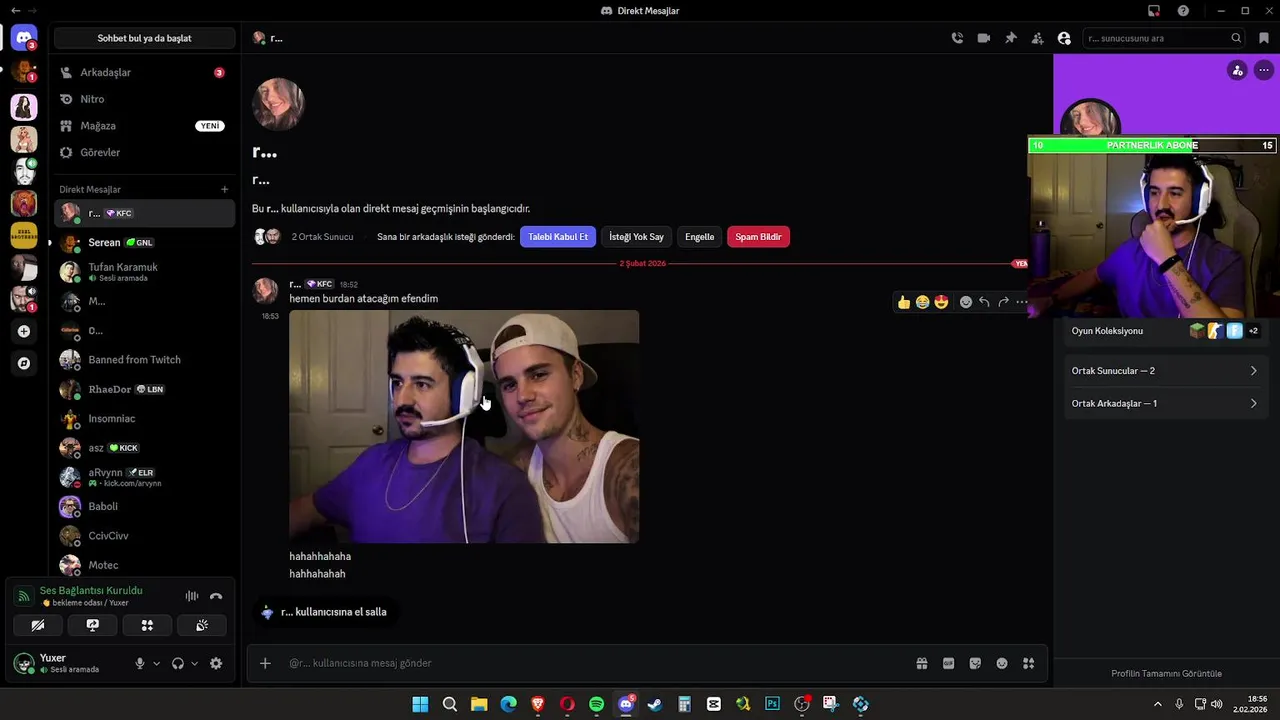
Task: Mute the microphone in the user panel
Action: pos(140,663)
